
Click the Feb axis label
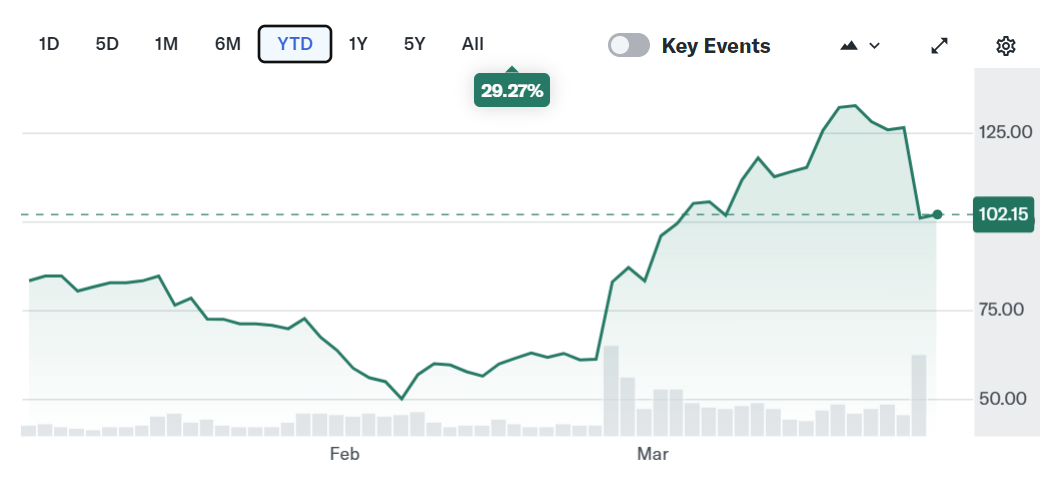click(x=344, y=455)
